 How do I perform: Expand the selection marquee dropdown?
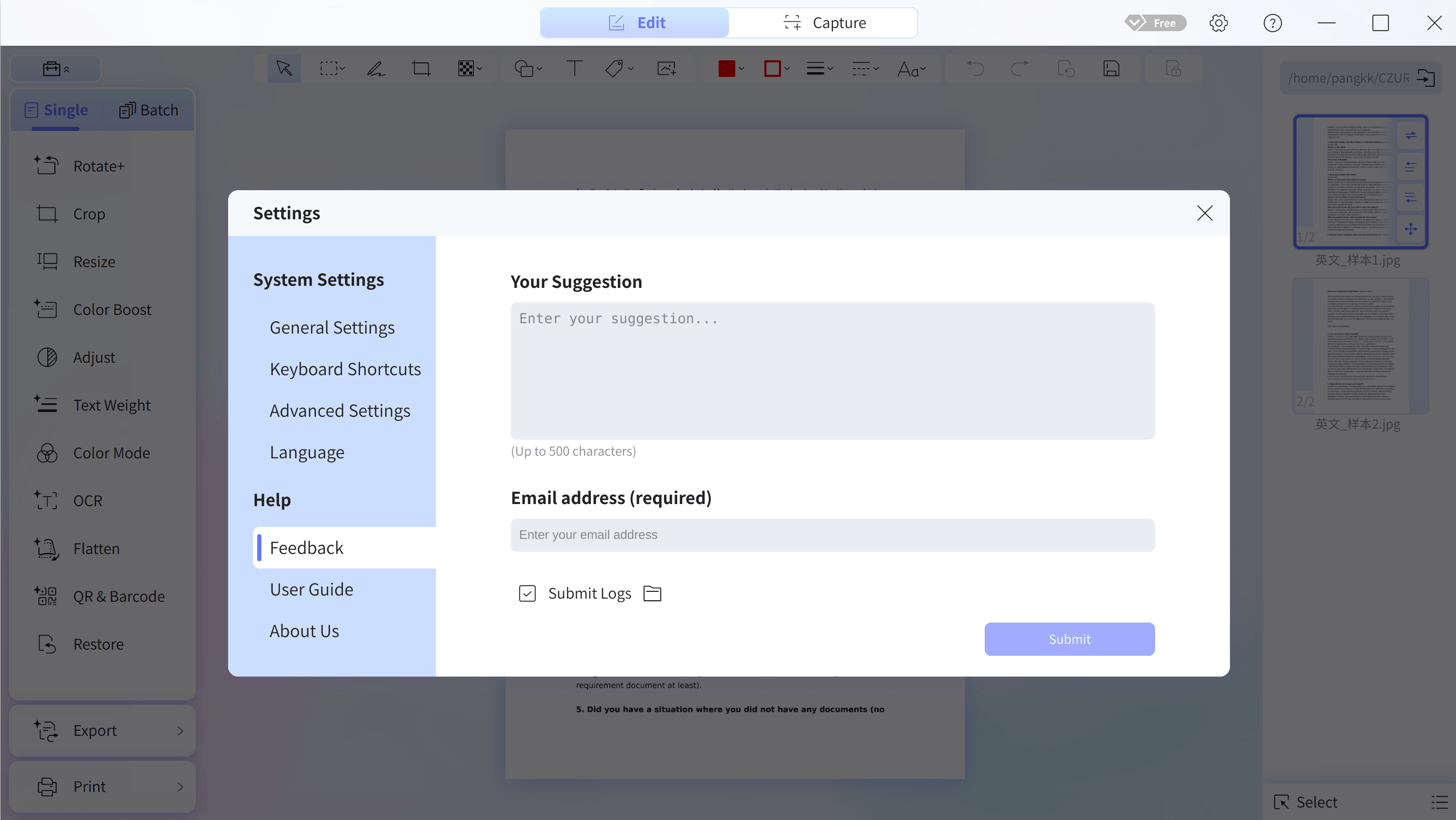coord(342,69)
